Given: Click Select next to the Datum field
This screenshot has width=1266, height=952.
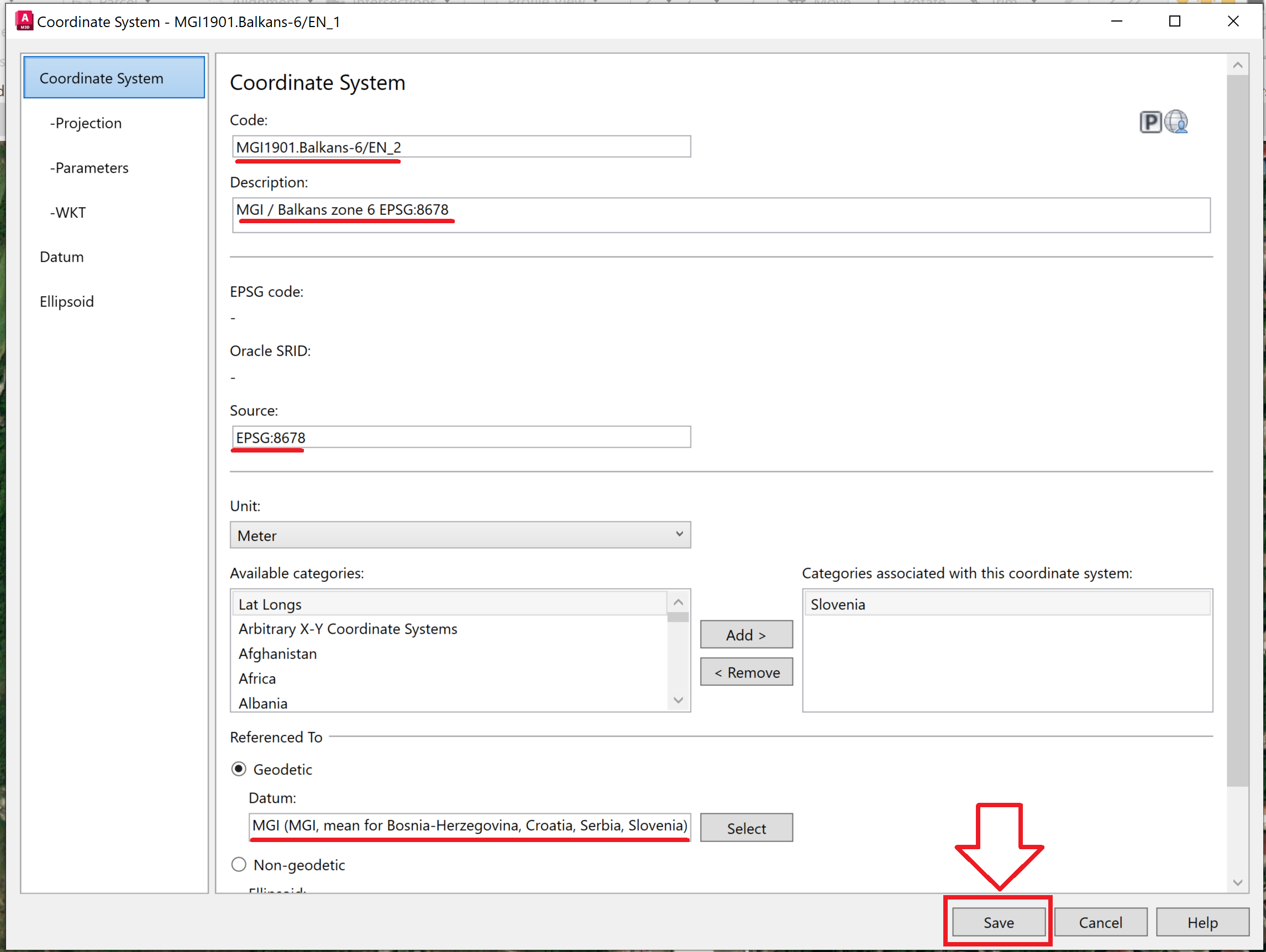Looking at the screenshot, I should pos(747,828).
